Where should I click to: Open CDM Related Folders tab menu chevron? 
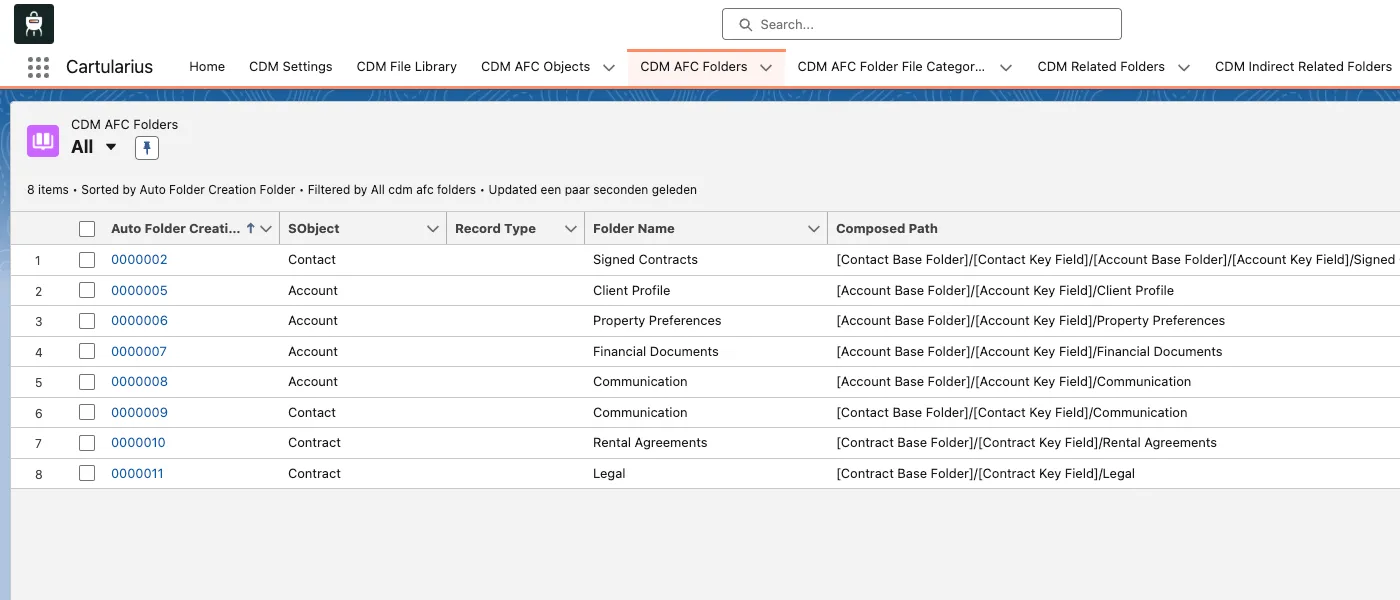(1184, 67)
